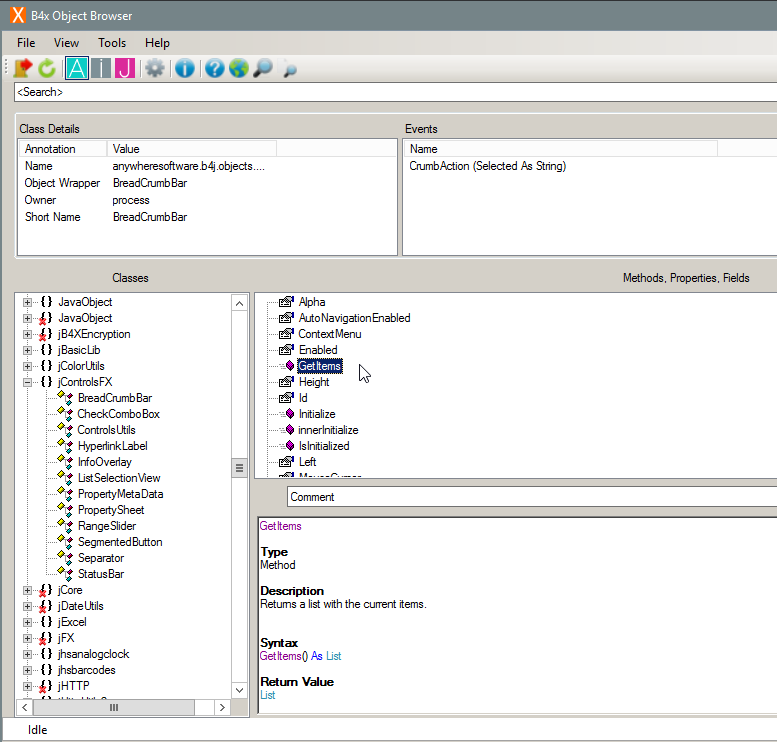
Task: Open the Tools menu
Action: click(x=112, y=43)
